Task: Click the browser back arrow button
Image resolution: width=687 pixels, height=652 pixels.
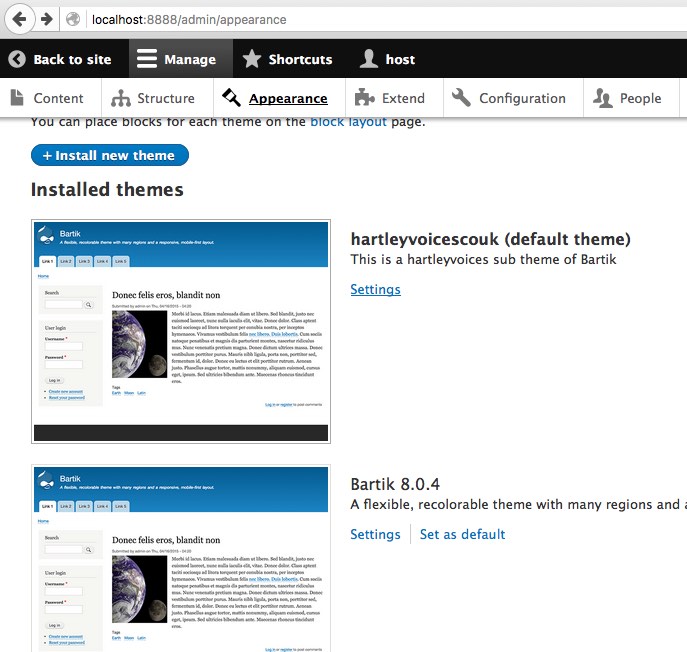Action: (x=19, y=19)
